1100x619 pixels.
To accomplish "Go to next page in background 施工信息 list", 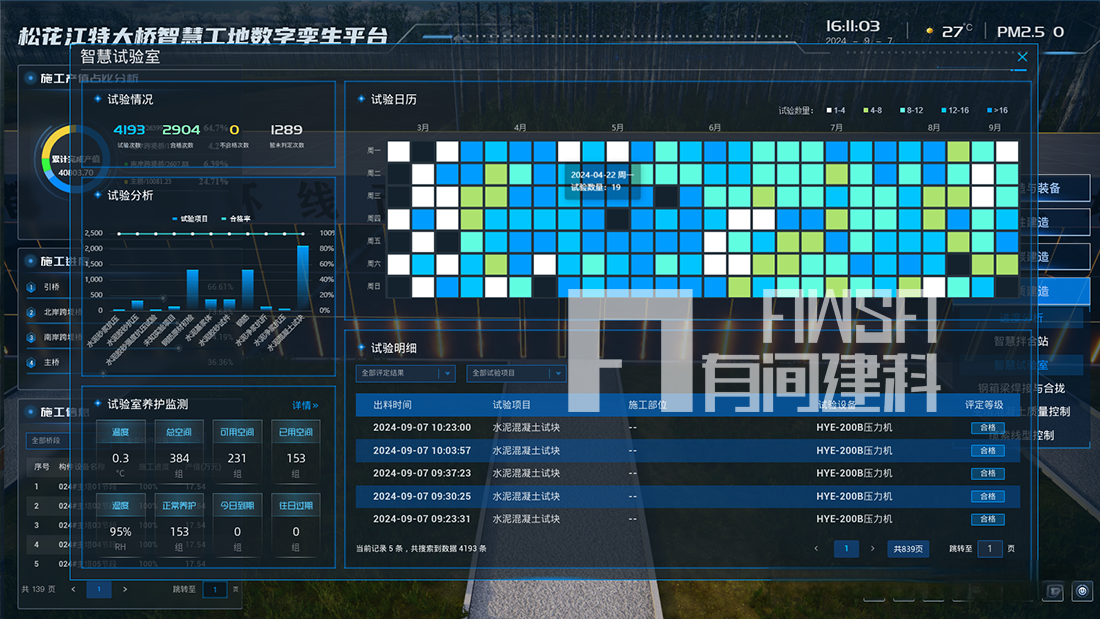I will [125, 590].
